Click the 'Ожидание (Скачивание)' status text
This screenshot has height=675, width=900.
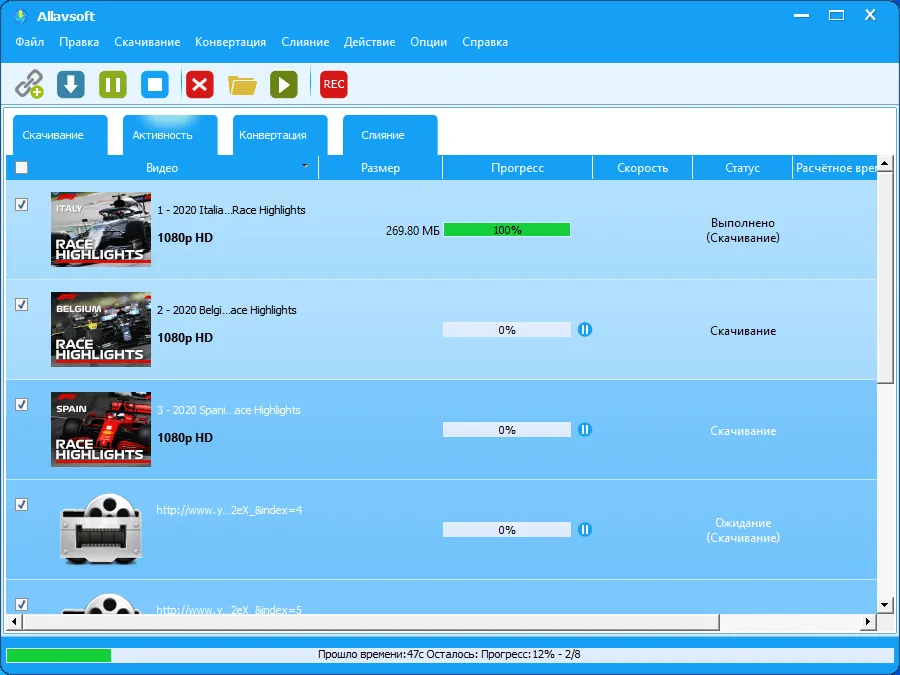coord(743,530)
